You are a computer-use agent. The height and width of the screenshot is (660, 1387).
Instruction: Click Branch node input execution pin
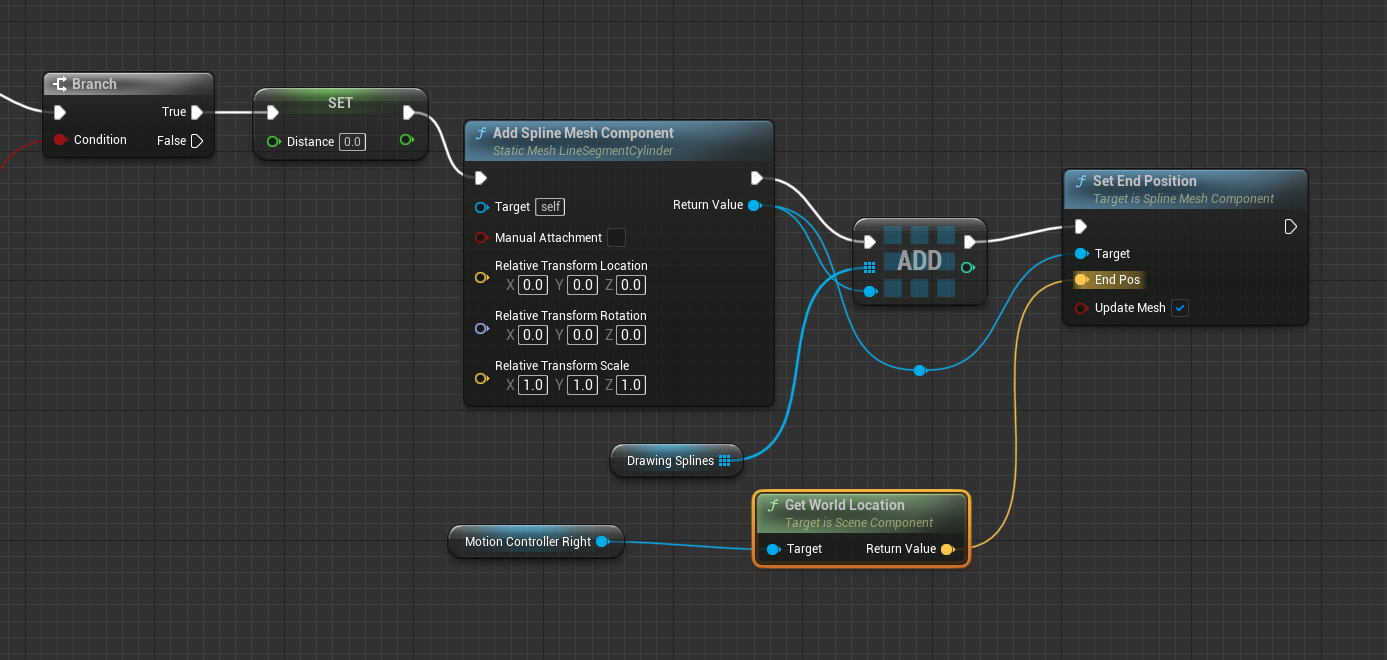60,112
